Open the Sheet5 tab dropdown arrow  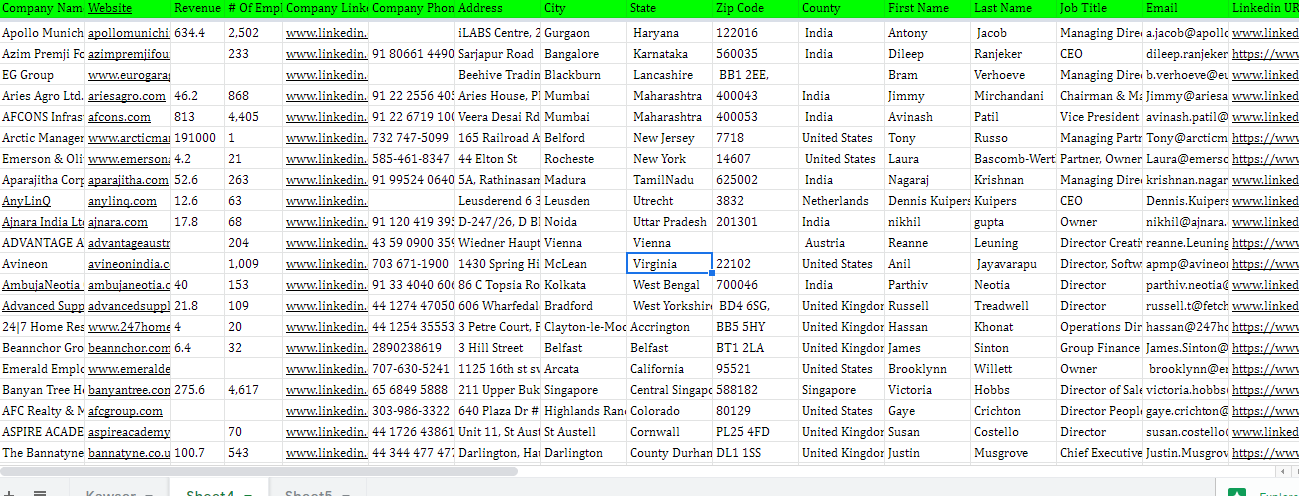[x=347, y=494]
